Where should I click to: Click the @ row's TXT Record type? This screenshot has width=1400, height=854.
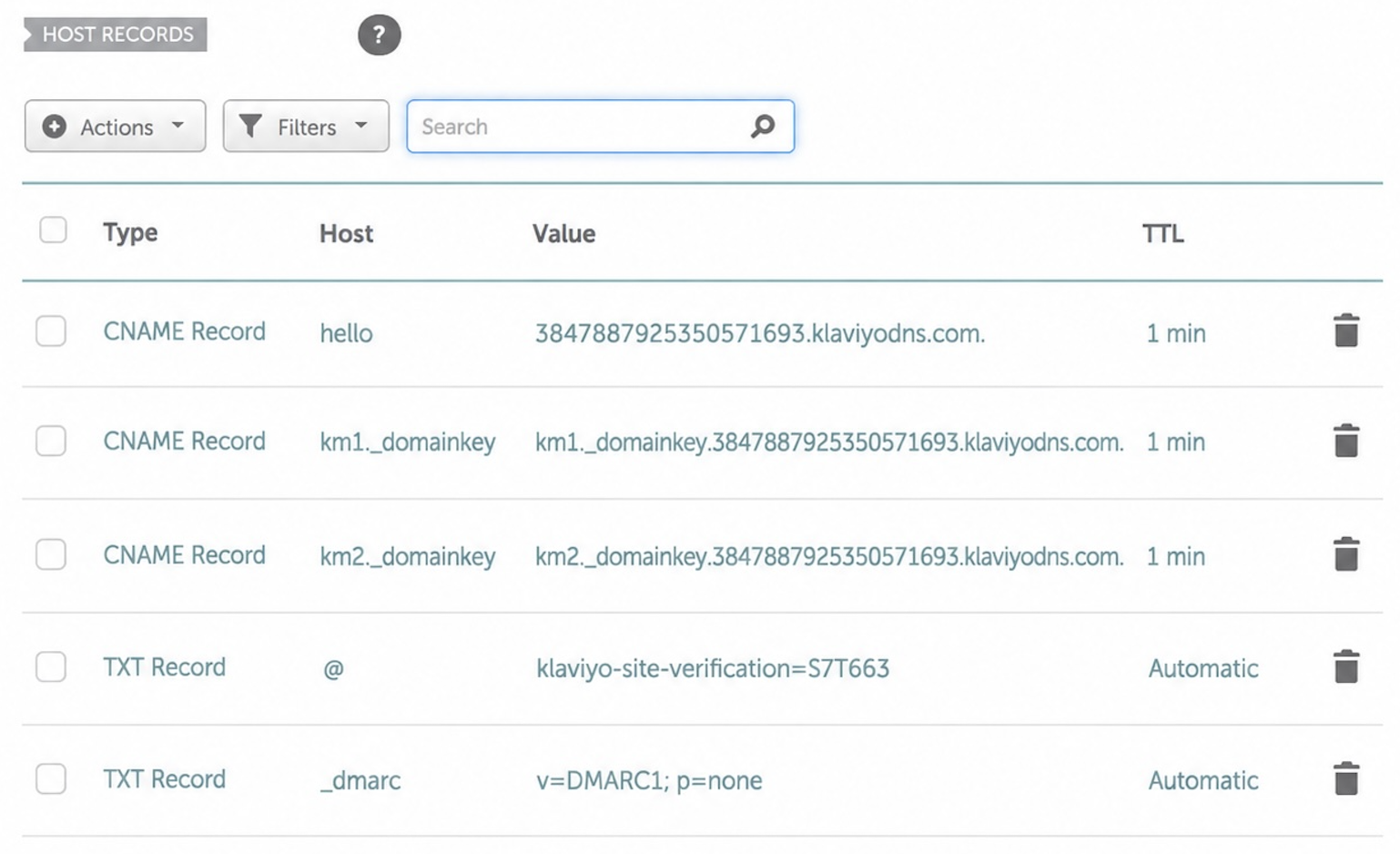[x=164, y=667]
